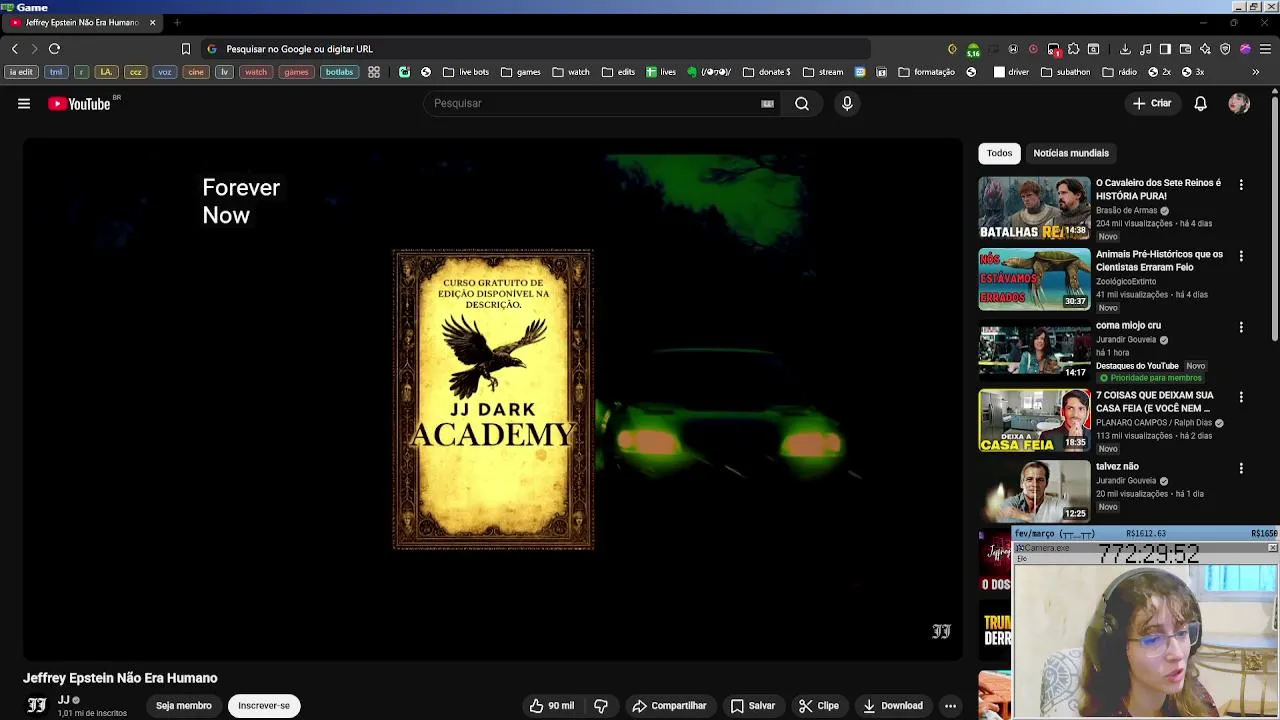Open the ia edit bookmark group

21,72
